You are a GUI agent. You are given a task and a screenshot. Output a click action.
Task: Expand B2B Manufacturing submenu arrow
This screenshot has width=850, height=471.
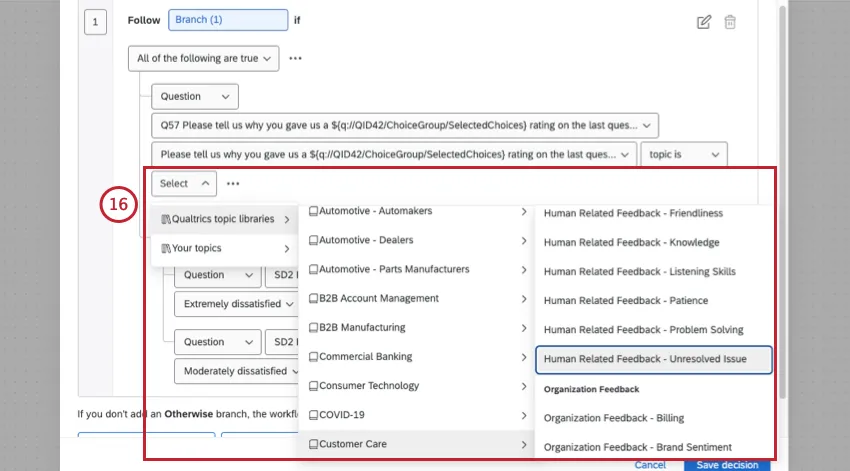tap(524, 328)
